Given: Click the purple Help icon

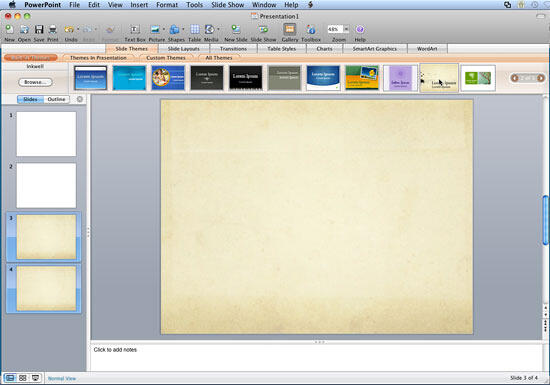Looking at the screenshot, I should coord(360,29).
